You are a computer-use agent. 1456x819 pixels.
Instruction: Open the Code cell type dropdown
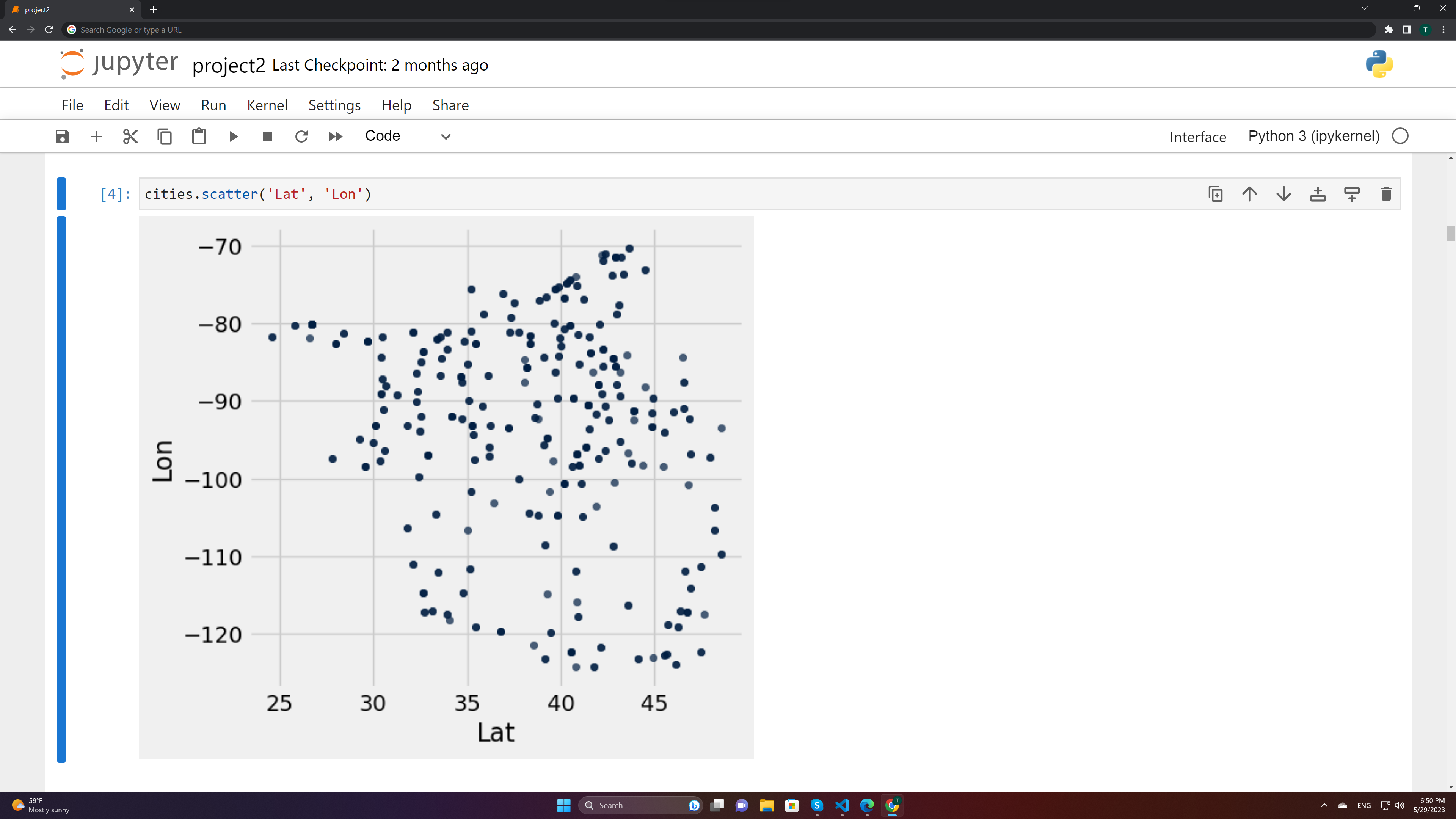tap(408, 136)
